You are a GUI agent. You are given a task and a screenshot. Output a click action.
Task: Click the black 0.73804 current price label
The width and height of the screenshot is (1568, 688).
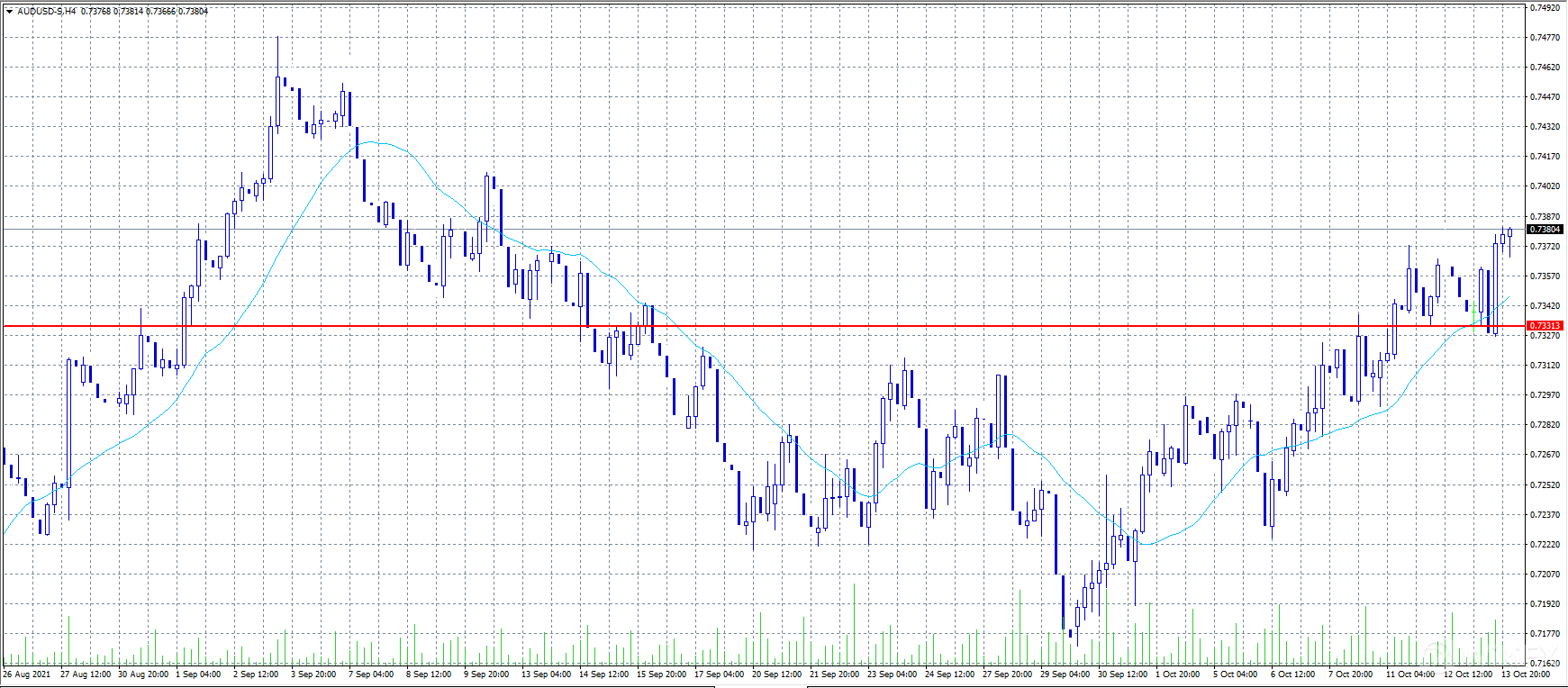point(1545,230)
